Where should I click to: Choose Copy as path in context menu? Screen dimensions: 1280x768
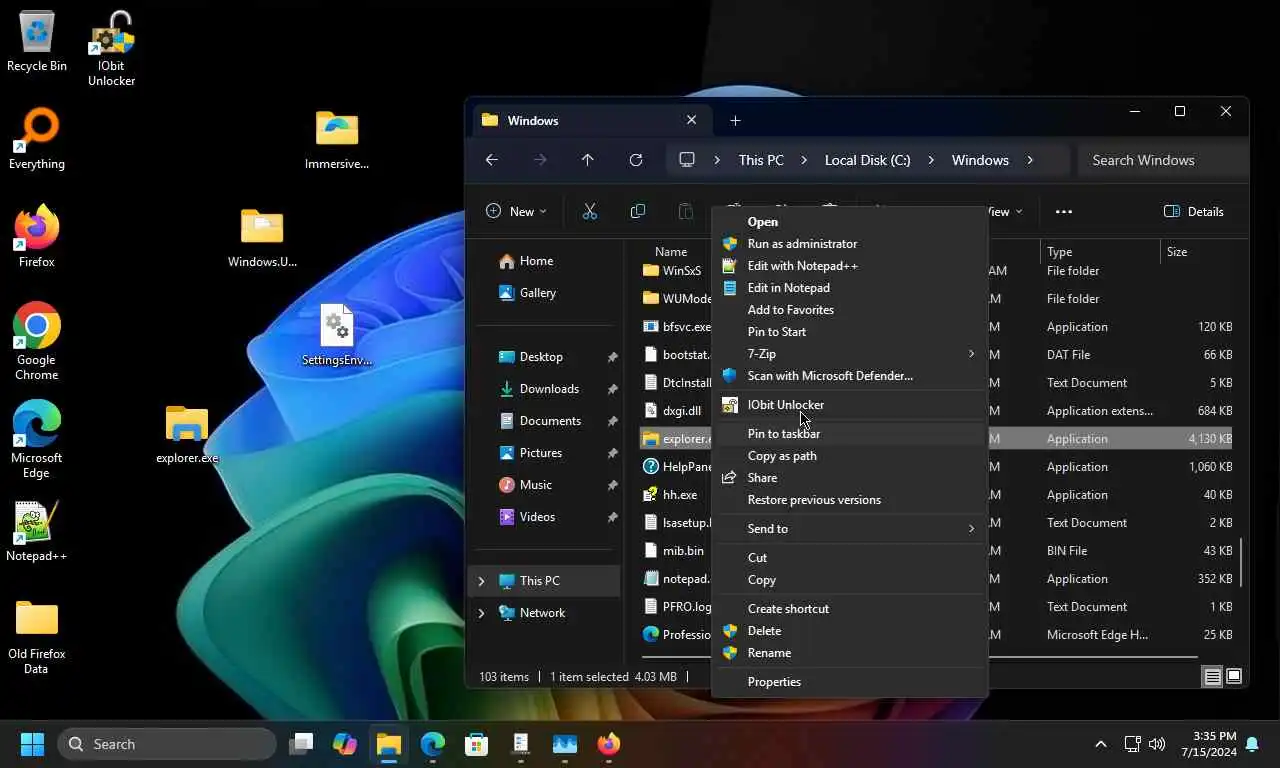click(x=849, y=456)
